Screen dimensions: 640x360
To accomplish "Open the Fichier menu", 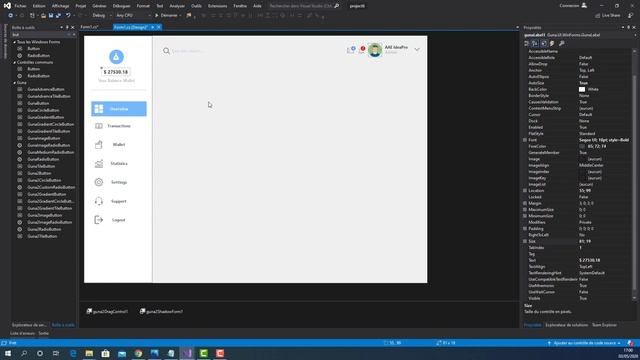I will pos(20,6).
